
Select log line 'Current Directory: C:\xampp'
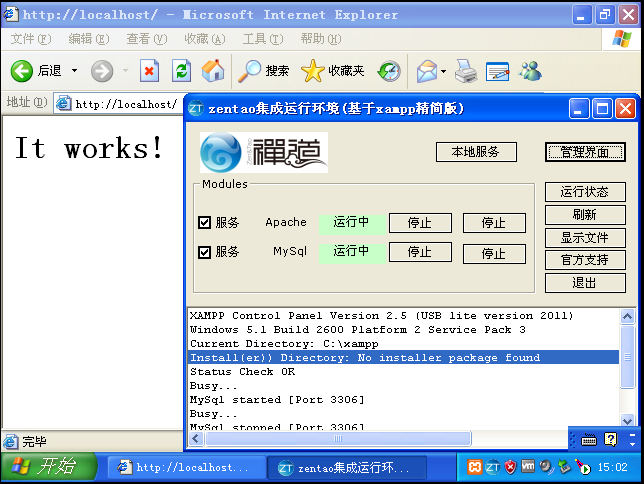pyautogui.click(x=403, y=343)
